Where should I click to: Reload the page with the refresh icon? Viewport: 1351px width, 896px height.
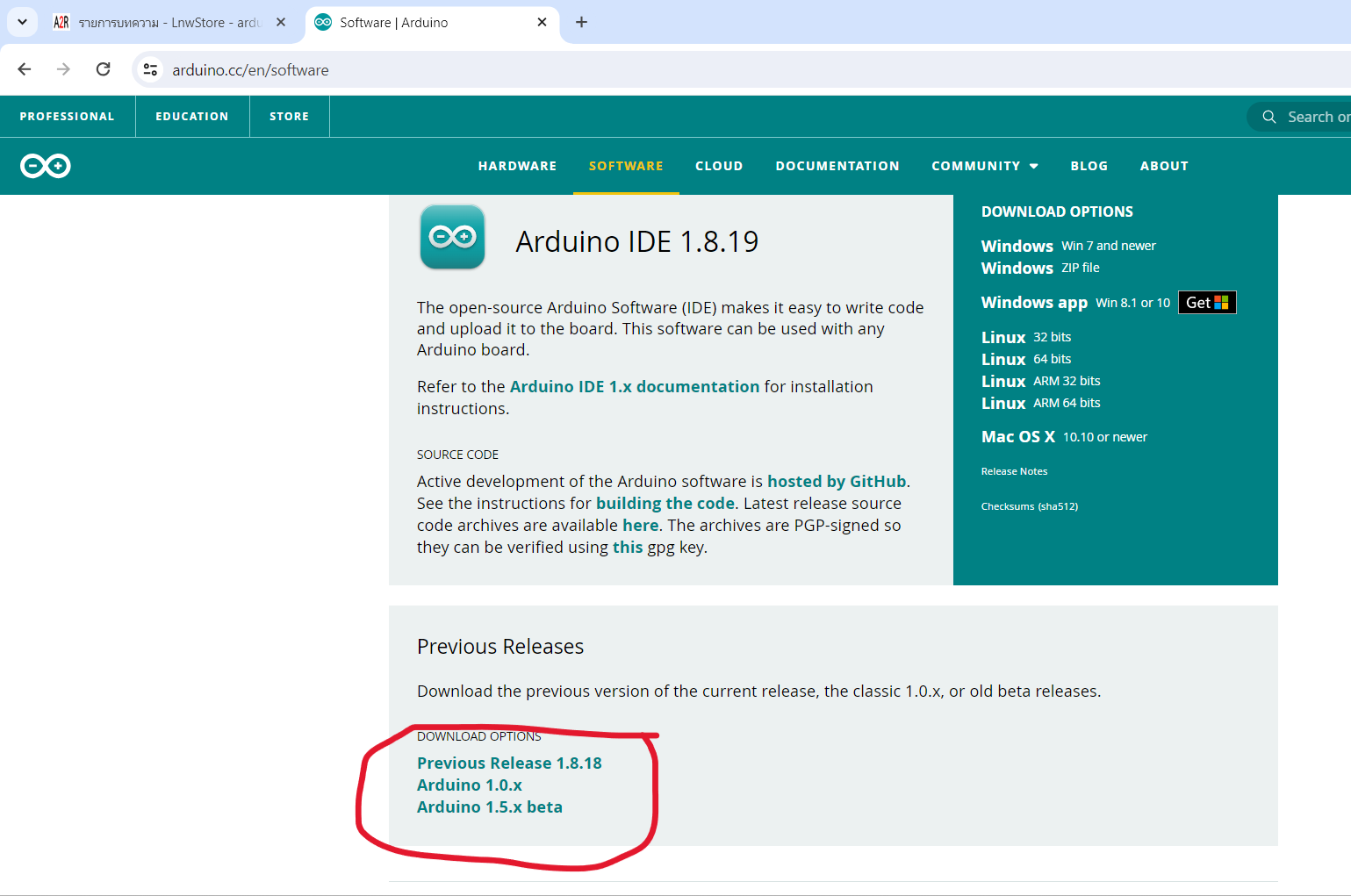coord(103,69)
